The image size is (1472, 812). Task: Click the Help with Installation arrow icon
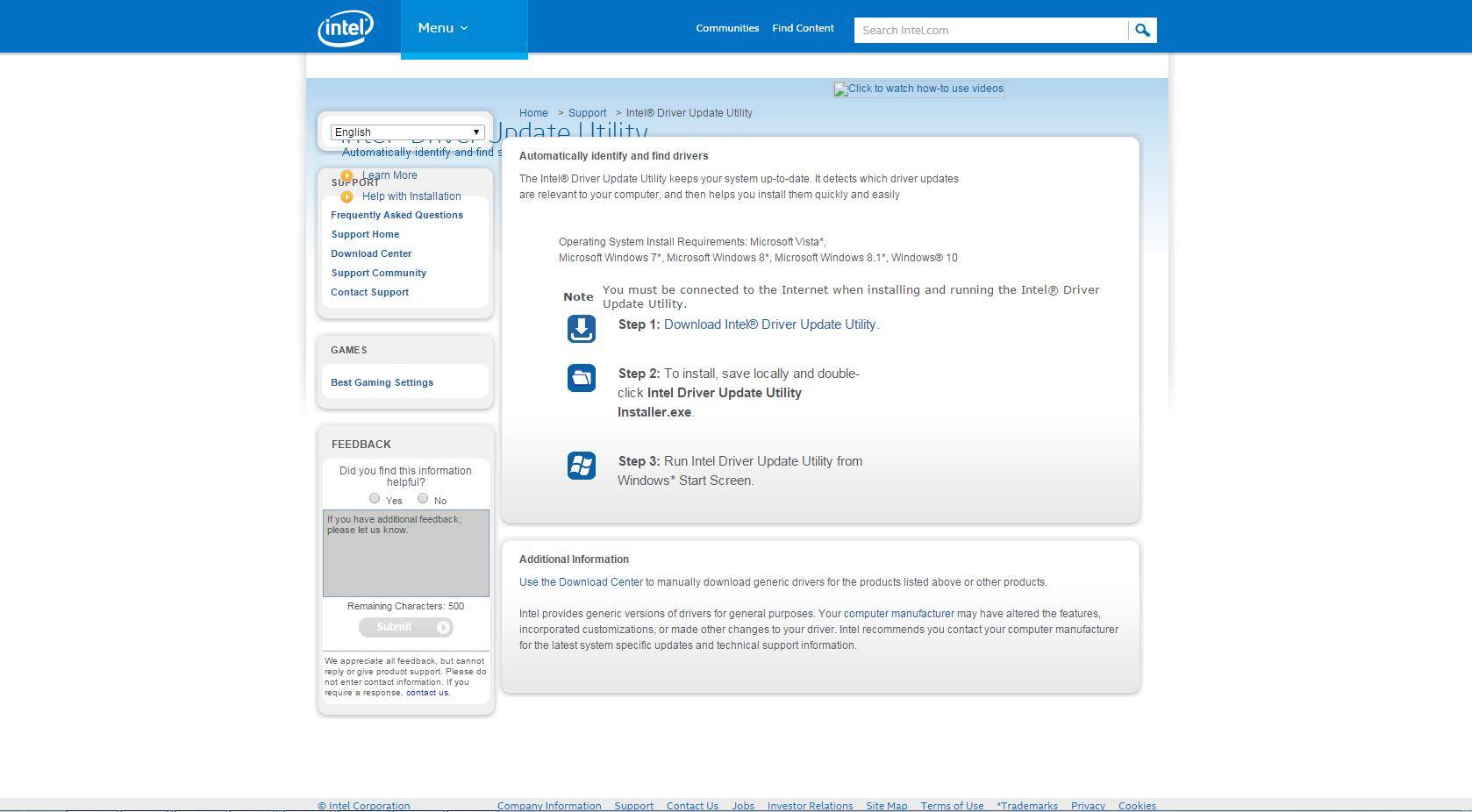click(347, 196)
